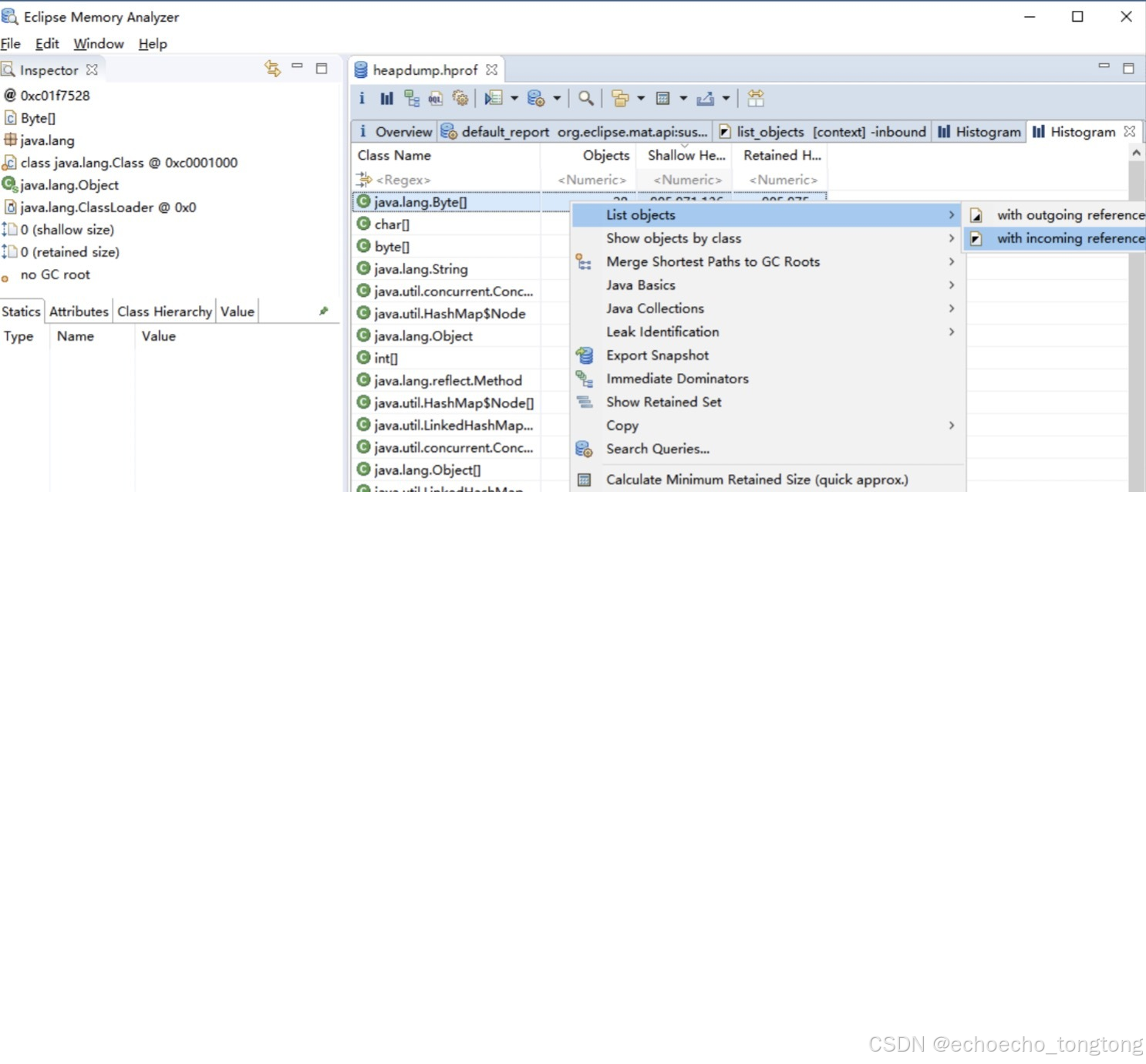Switch to the first Histogram tab

(x=979, y=132)
